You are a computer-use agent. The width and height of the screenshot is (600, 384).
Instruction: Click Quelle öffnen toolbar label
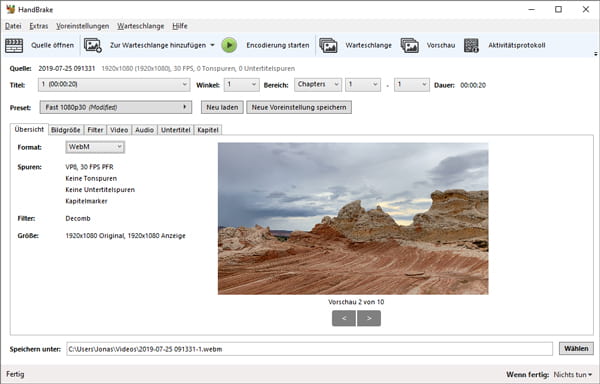coord(52,45)
